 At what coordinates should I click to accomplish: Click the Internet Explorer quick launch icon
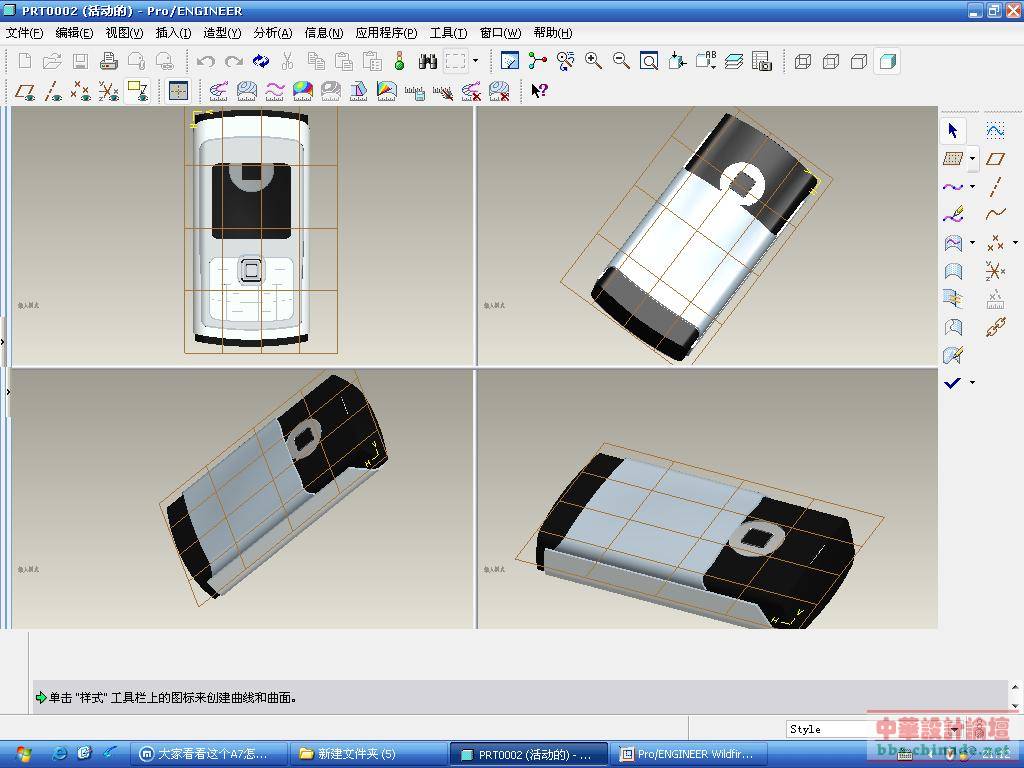[59, 754]
